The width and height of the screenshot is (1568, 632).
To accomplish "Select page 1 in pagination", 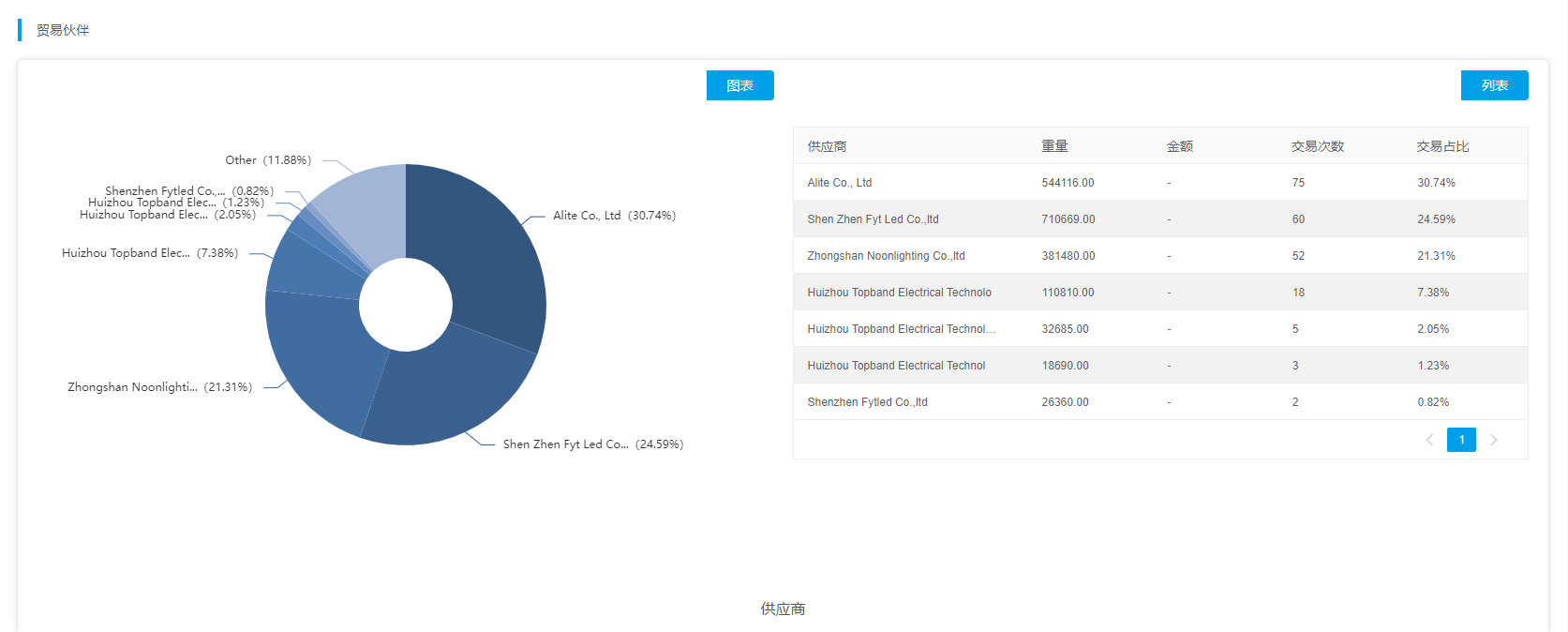I will click(1461, 440).
